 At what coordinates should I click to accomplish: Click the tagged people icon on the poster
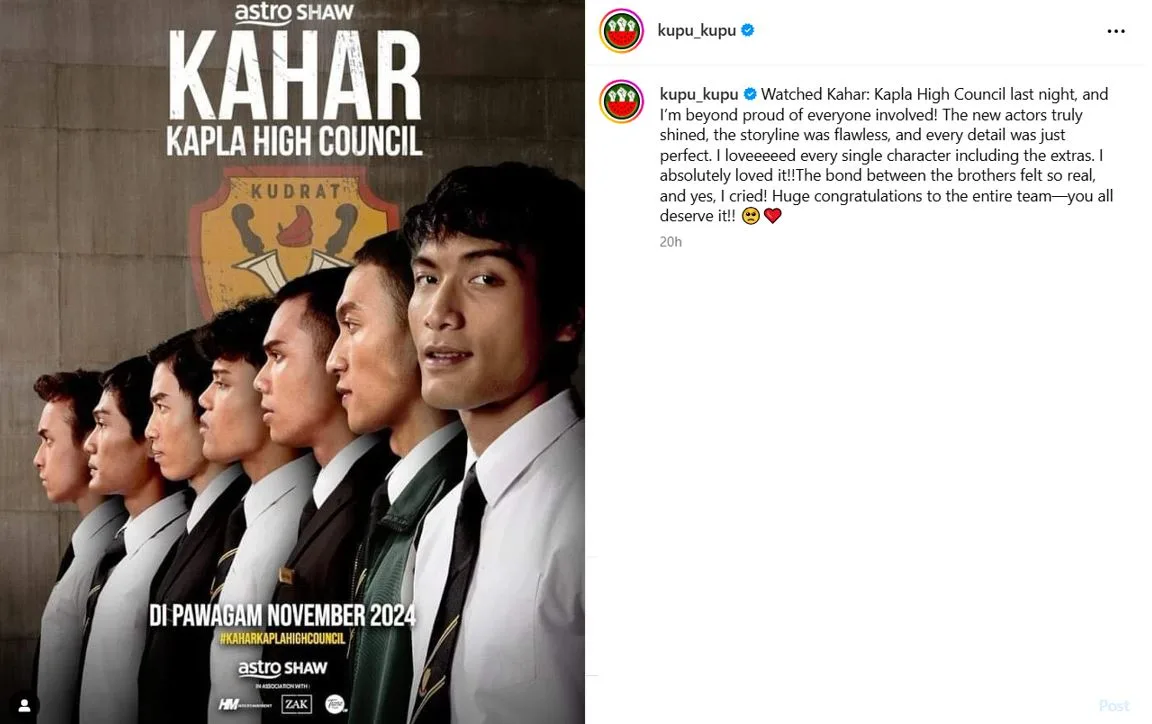click(24, 706)
